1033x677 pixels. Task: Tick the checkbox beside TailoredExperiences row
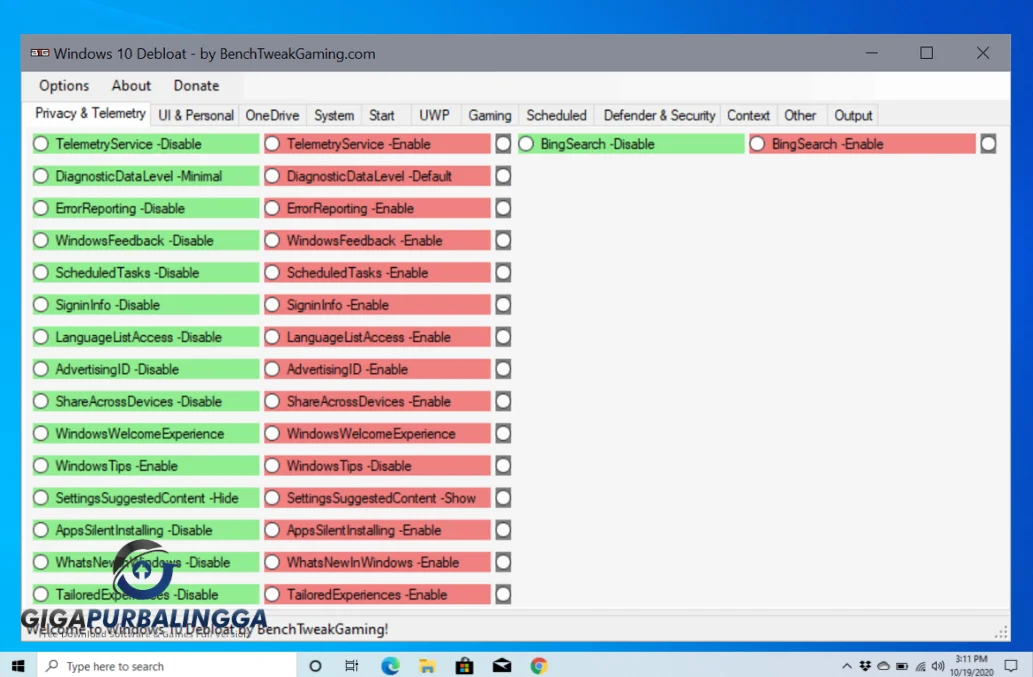[503, 595]
